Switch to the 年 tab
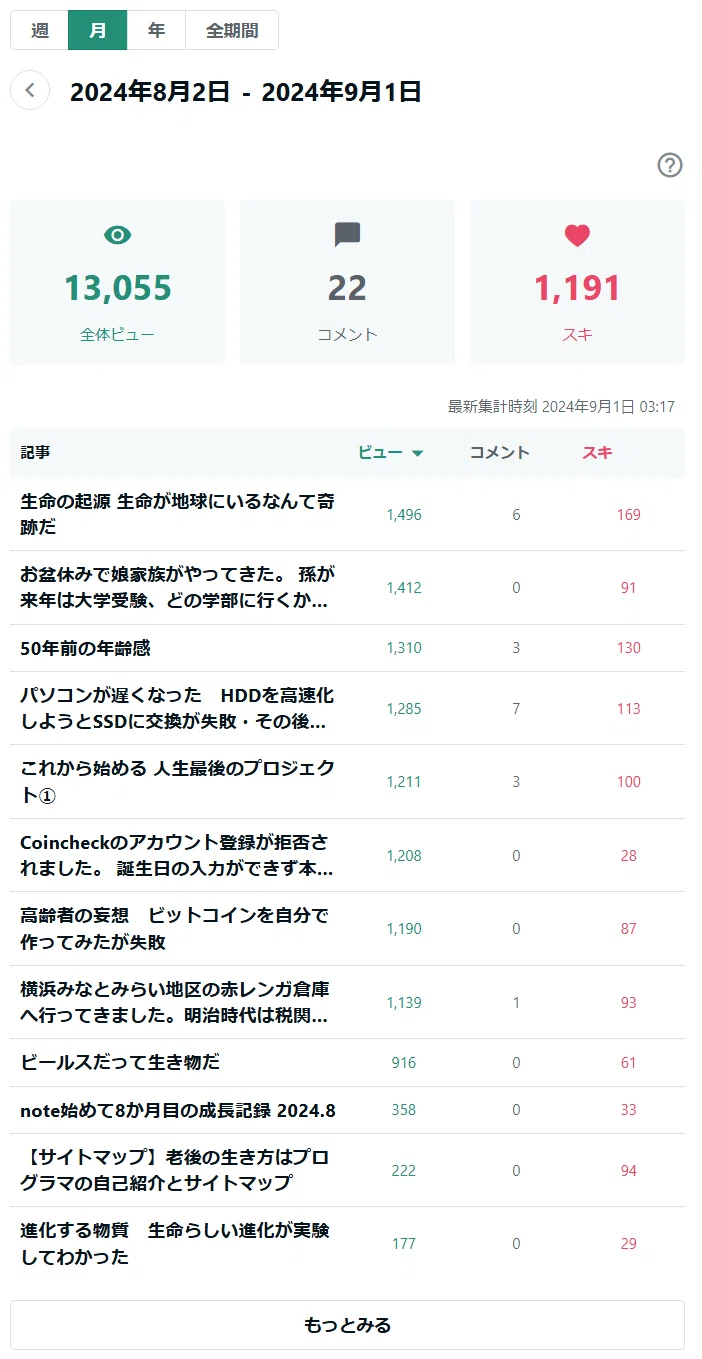 156,30
